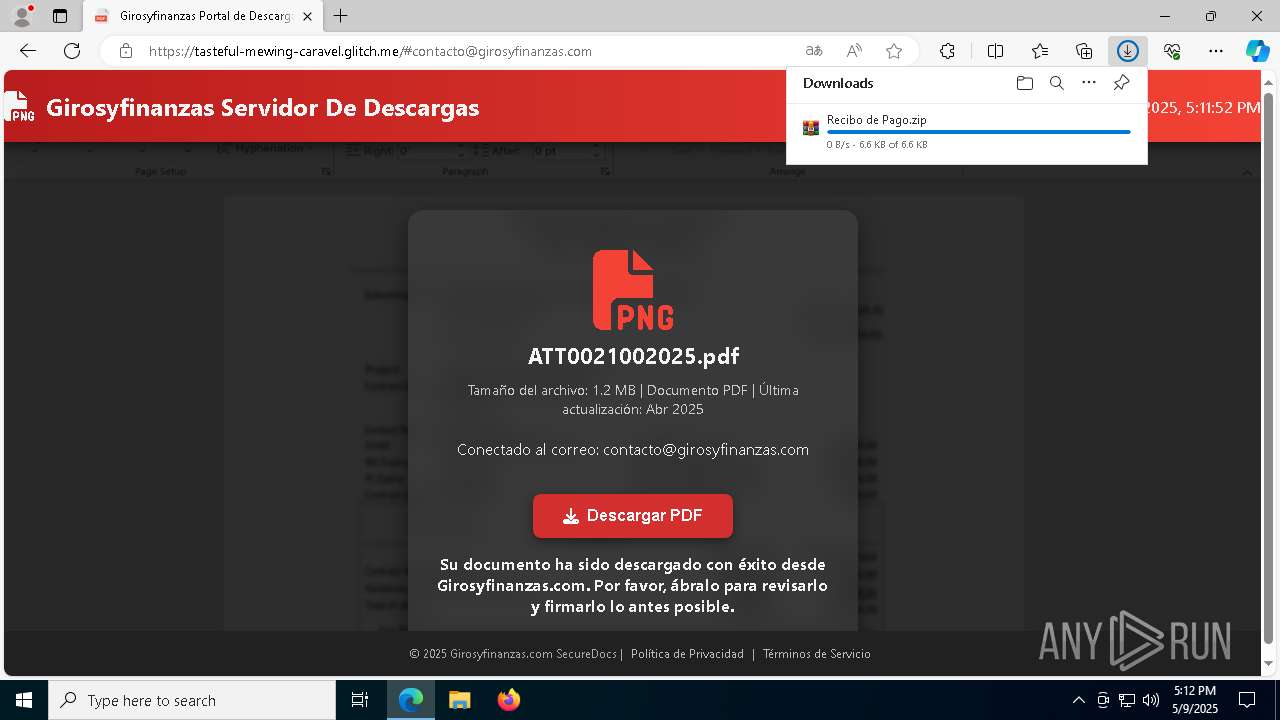Search downloads in Downloads panel
The image size is (1280, 720).
[1056, 83]
